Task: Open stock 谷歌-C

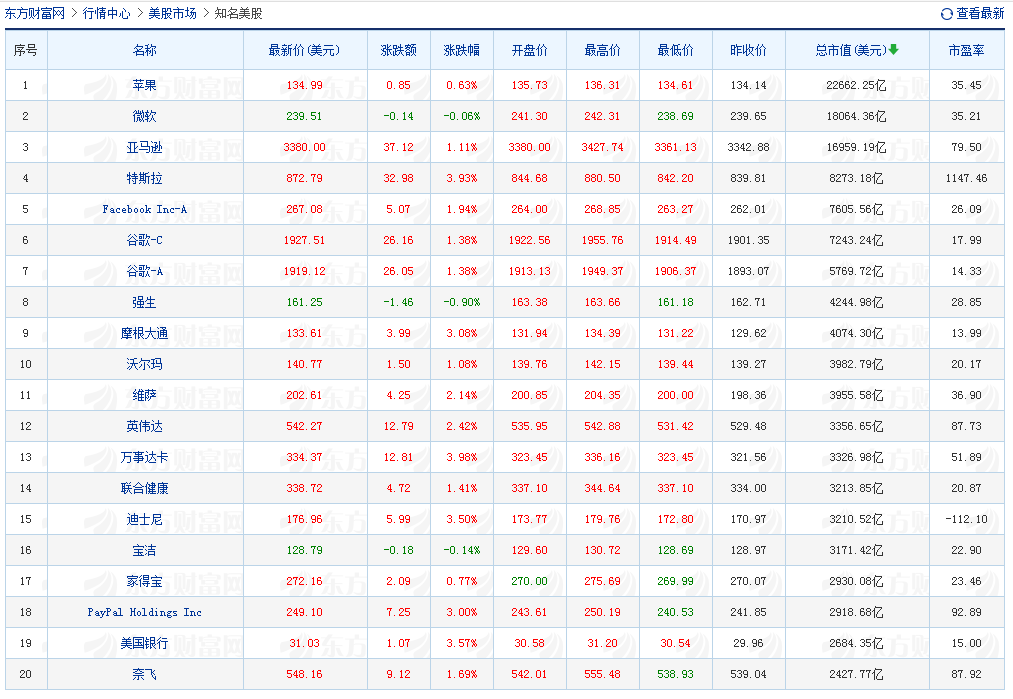Action: (145, 240)
